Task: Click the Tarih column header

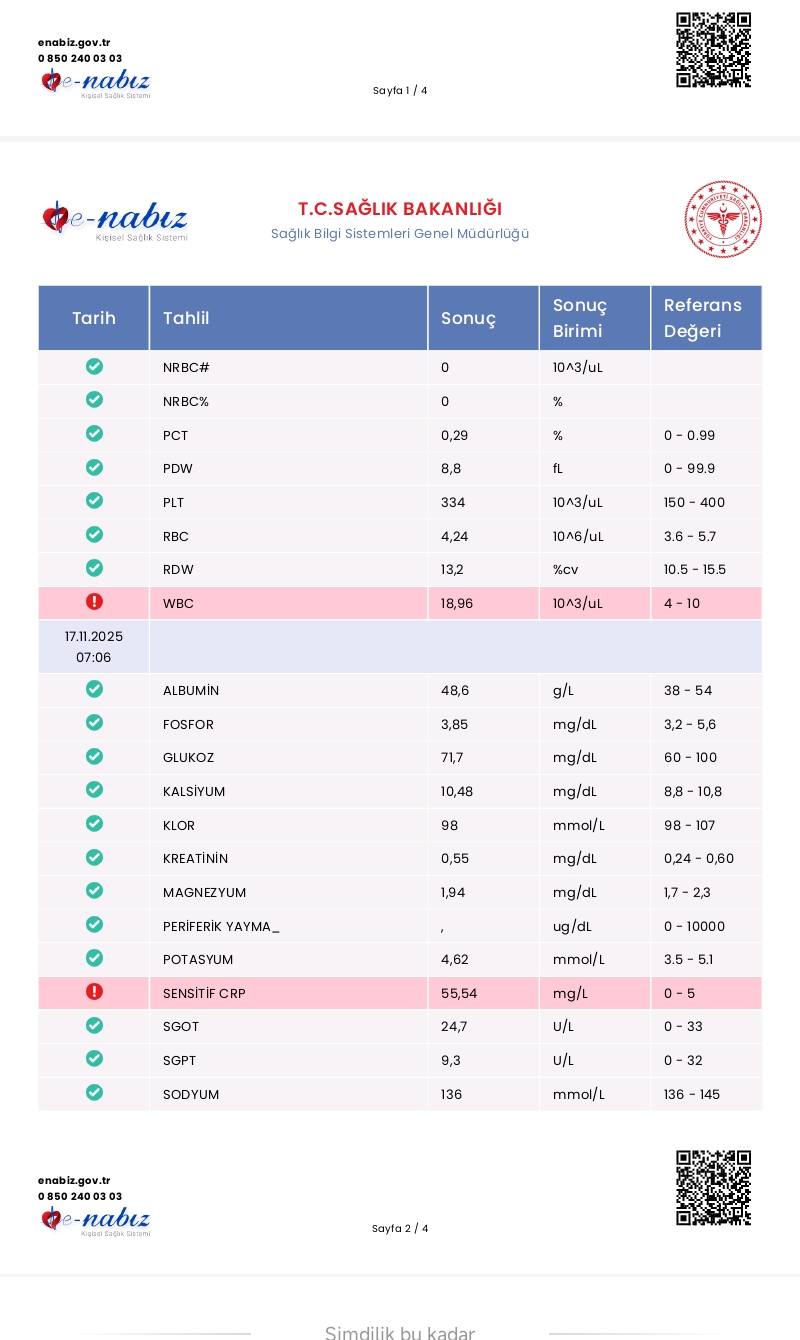Action: pos(94,318)
